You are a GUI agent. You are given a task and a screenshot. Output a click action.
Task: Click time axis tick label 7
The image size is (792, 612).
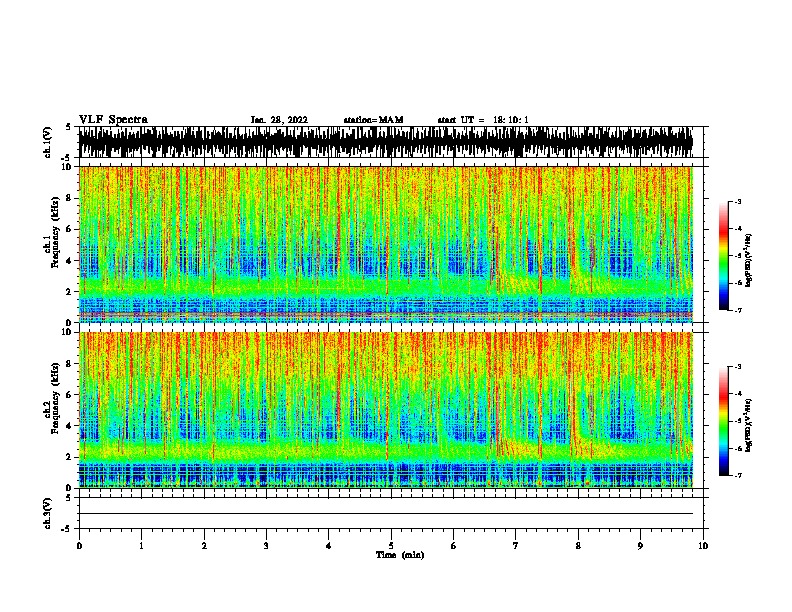click(x=516, y=546)
